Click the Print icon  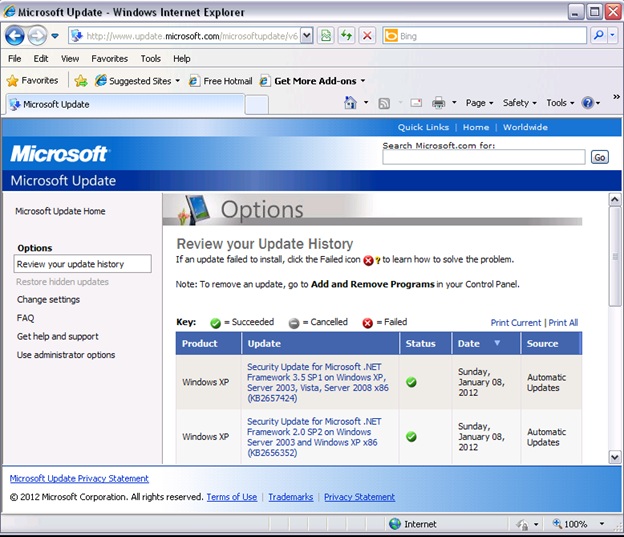(x=439, y=103)
